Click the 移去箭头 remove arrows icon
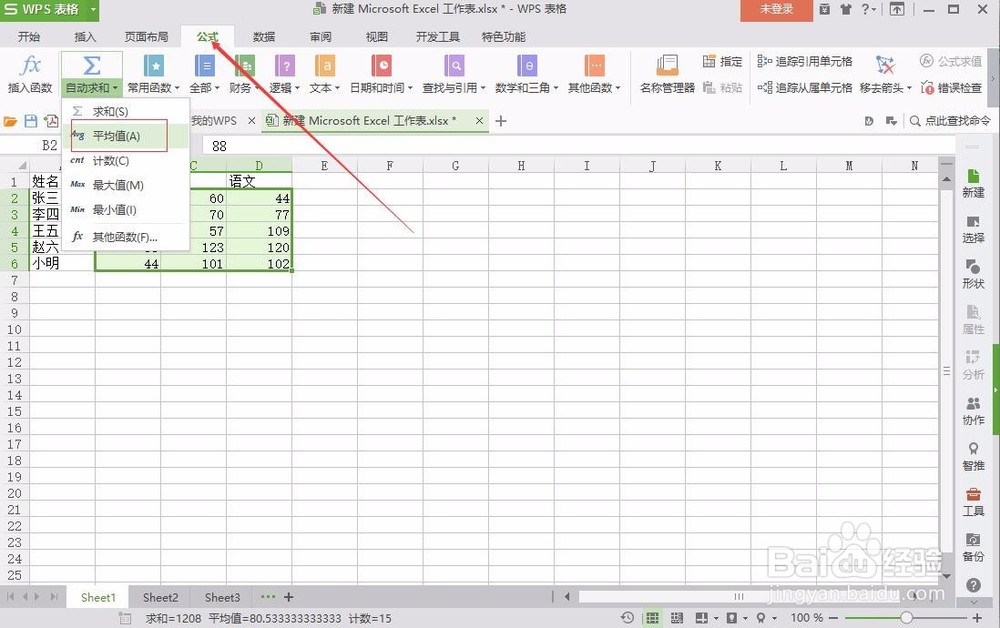The height and width of the screenshot is (628, 1000). click(885, 65)
